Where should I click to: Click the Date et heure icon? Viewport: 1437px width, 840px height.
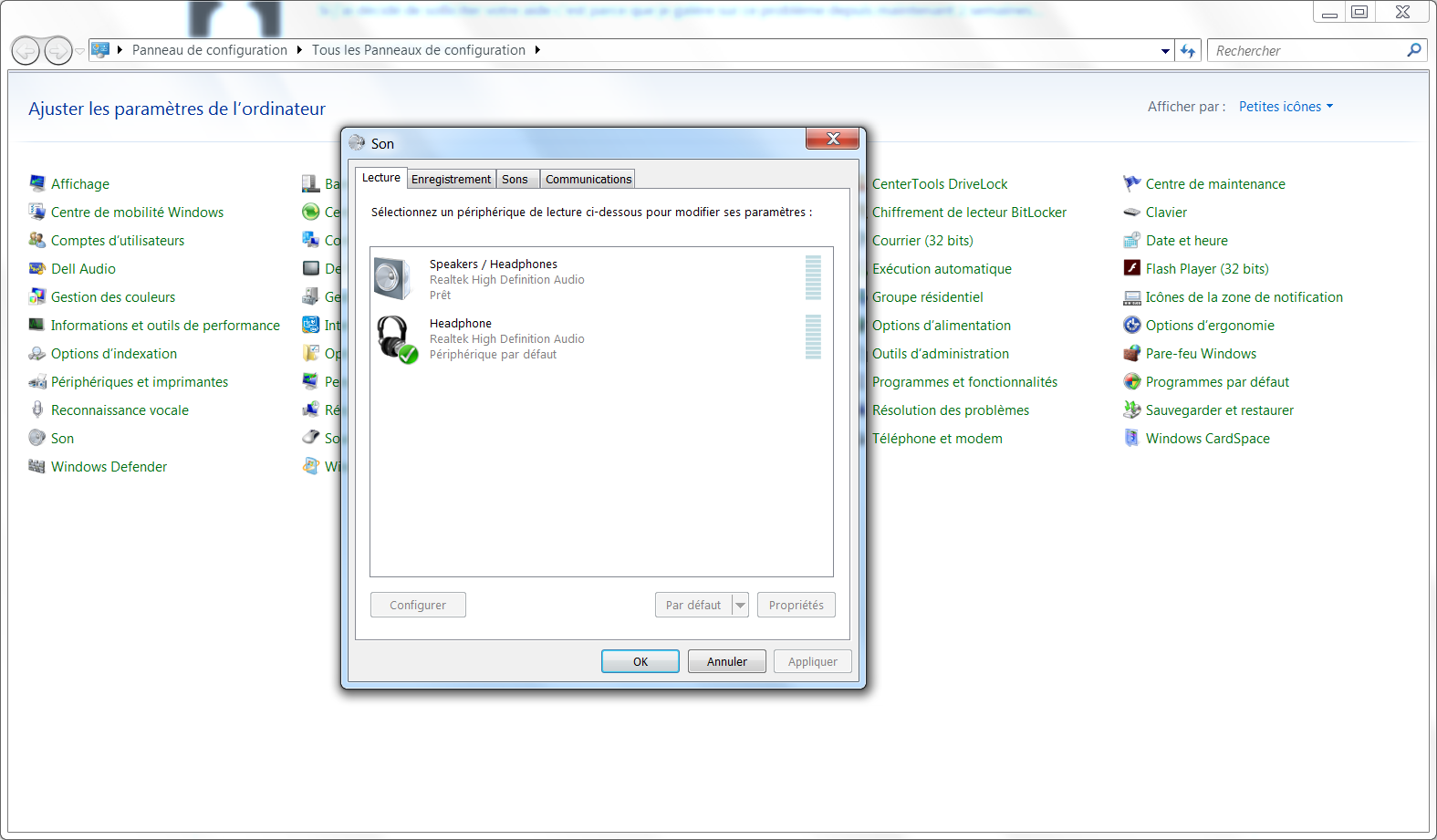(x=1131, y=240)
